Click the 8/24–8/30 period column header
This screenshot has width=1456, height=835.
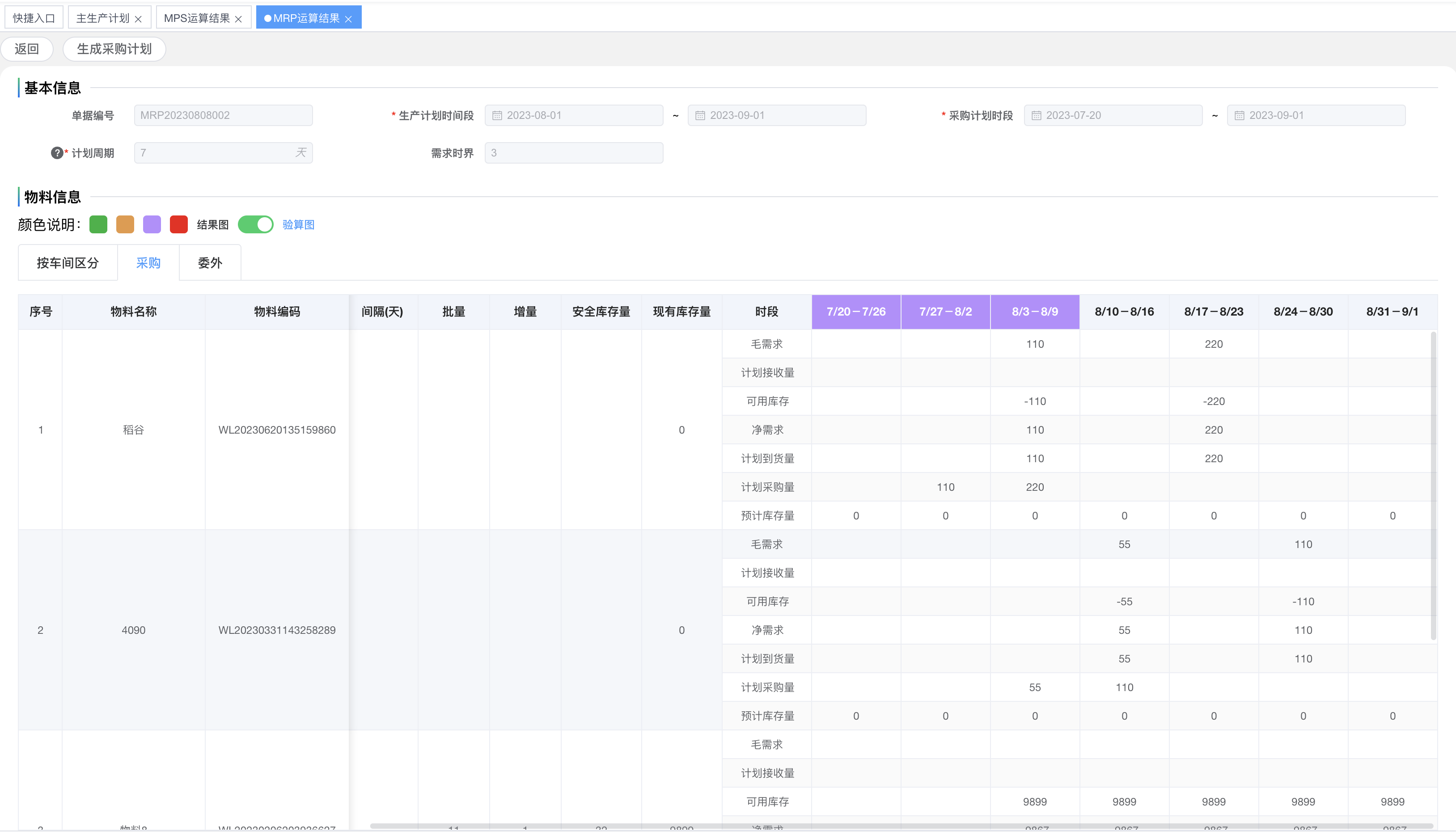click(x=1304, y=312)
